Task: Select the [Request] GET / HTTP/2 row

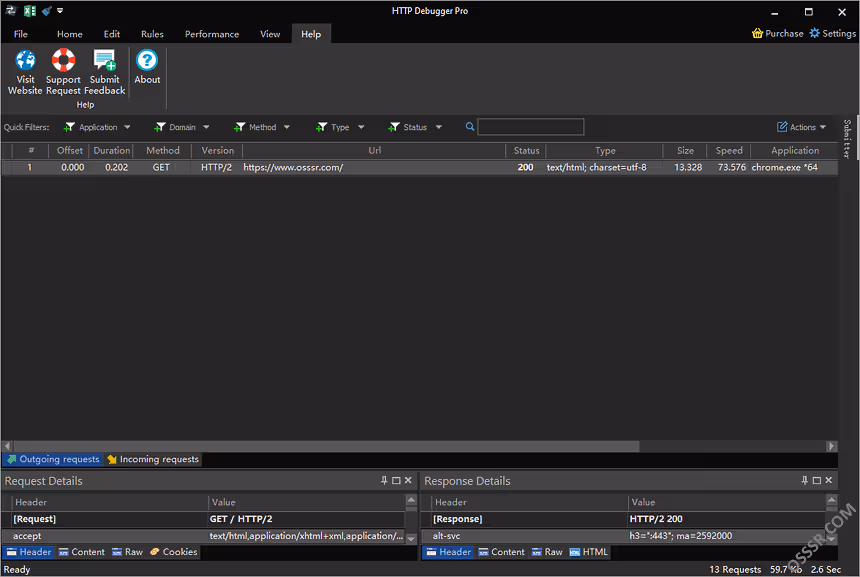Action: pos(203,519)
